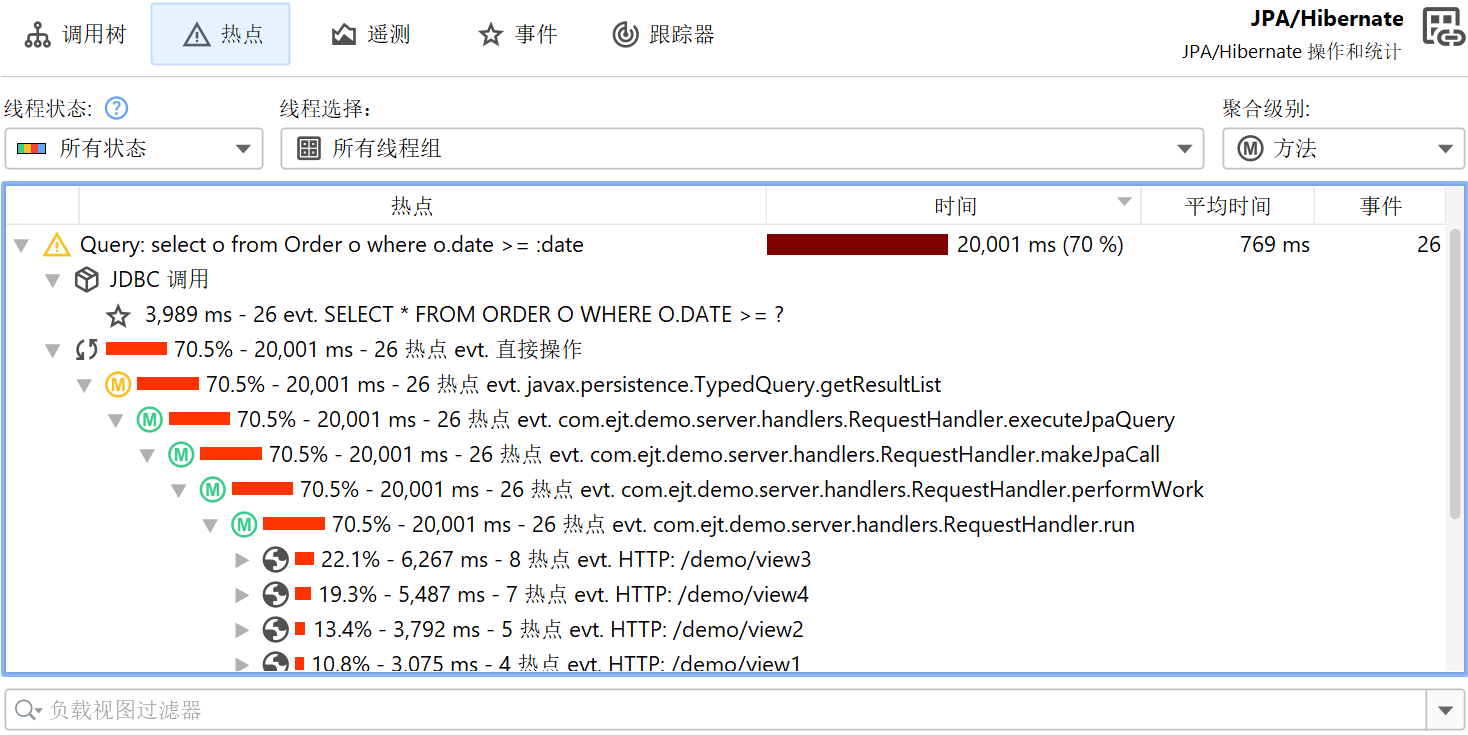Select the 热点 tab
Viewport: 1468px width, 735px height.
(221, 35)
